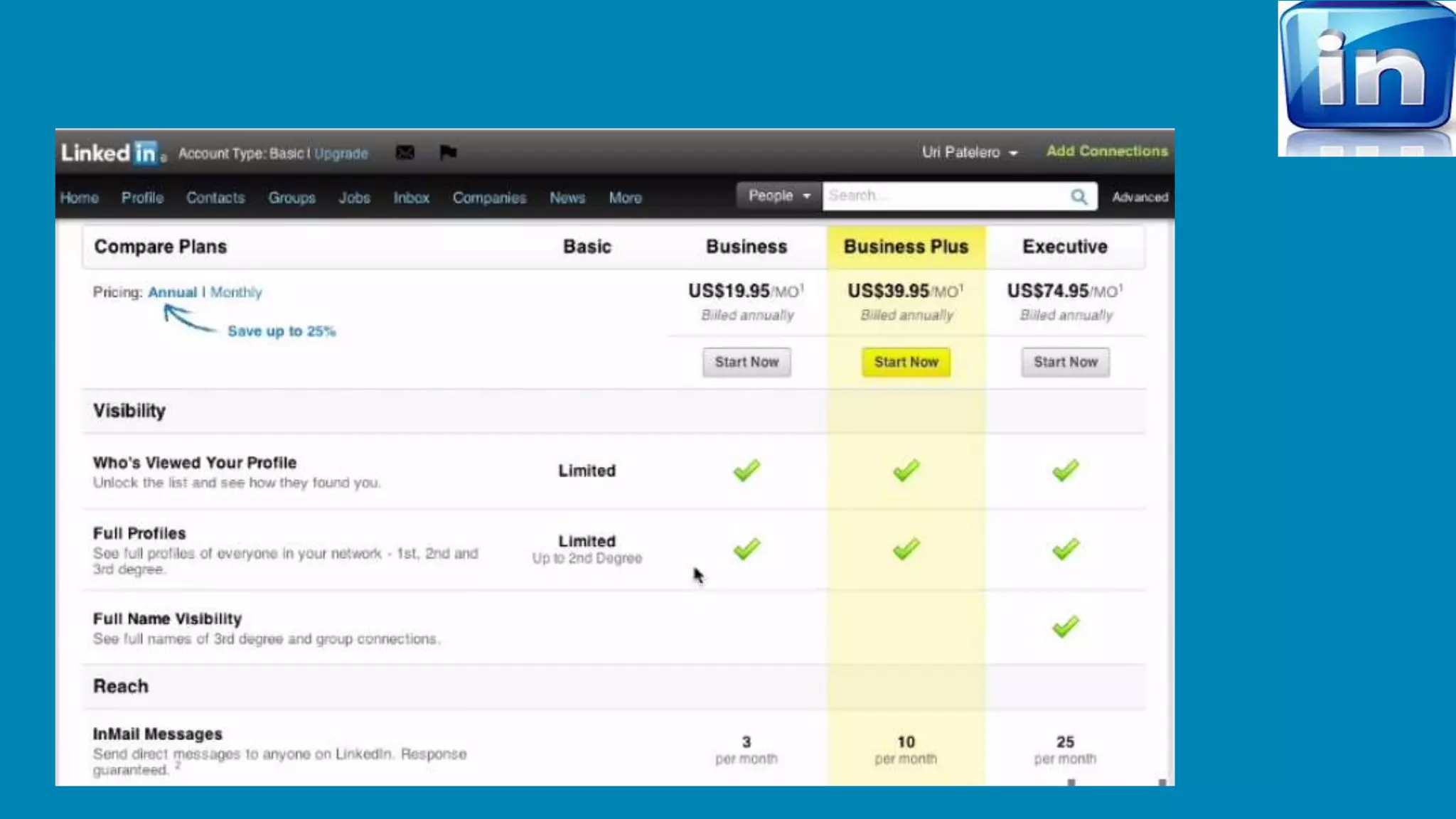Viewport: 1456px width, 819px height.
Task: Click Start Now under Executive plan
Action: pos(1065,362)
